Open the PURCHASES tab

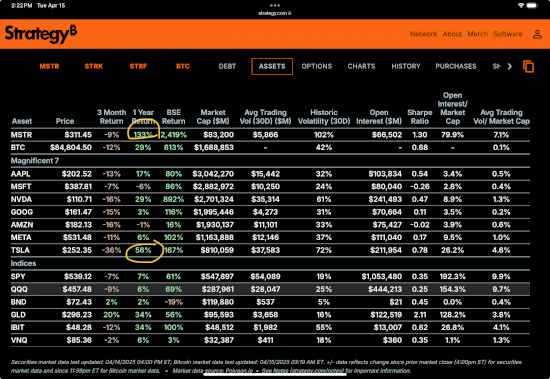tap(456, 66)
